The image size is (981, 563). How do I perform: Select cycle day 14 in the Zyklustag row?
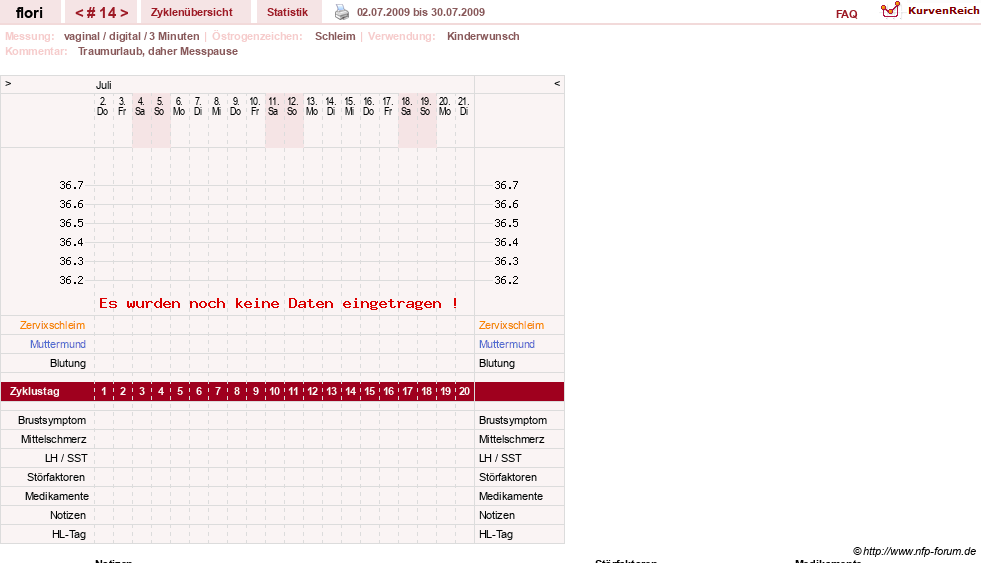(350, 392)
